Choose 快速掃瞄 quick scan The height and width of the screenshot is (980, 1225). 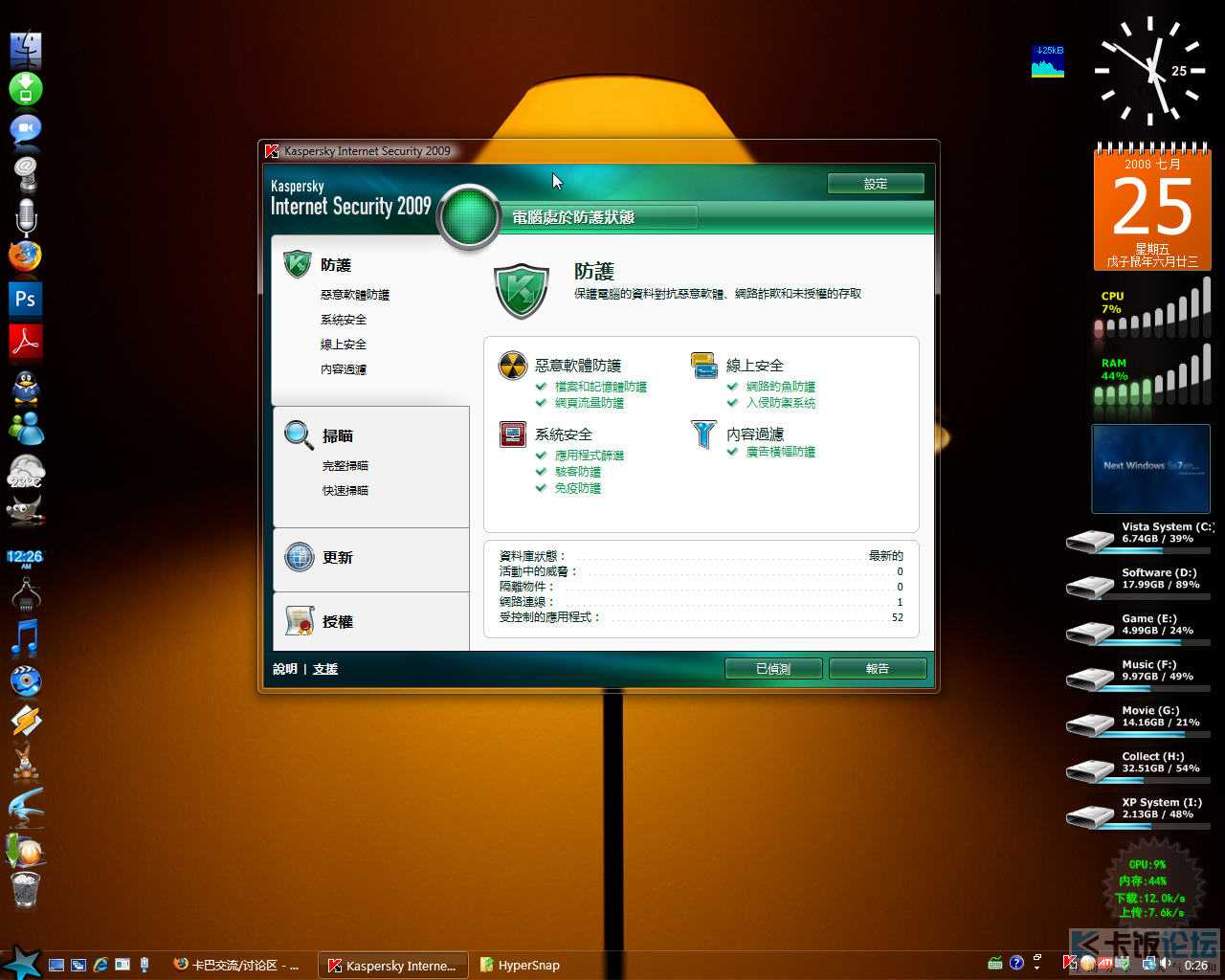point(345,491)
